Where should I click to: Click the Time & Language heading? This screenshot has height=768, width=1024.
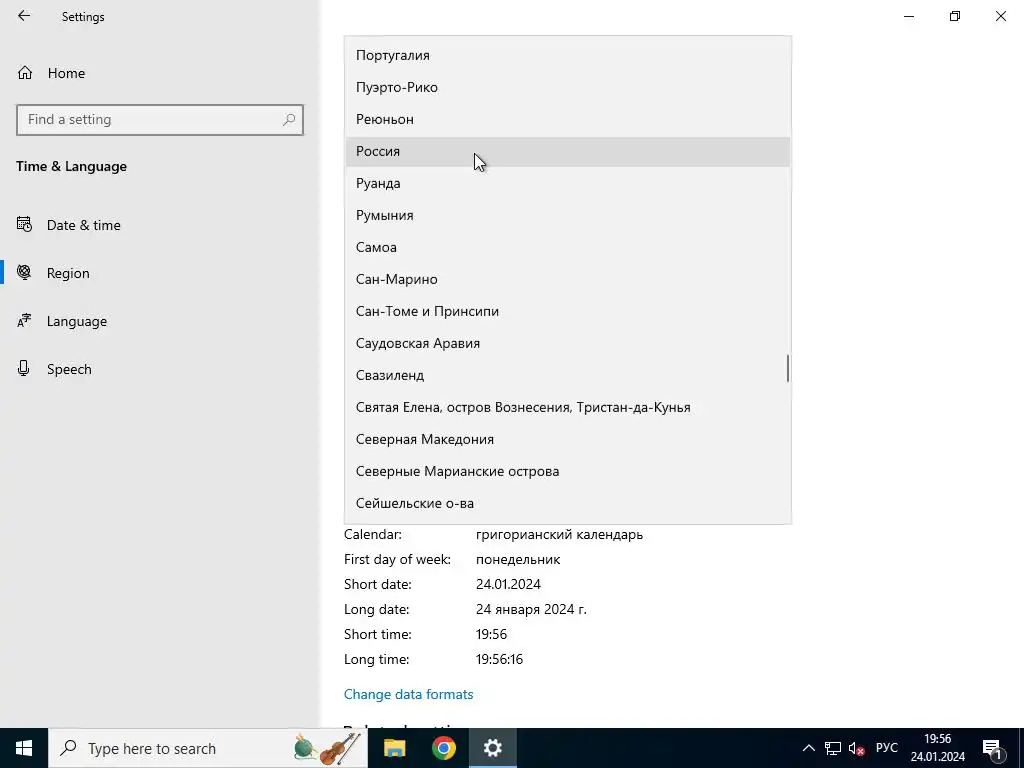click(71, 167)
